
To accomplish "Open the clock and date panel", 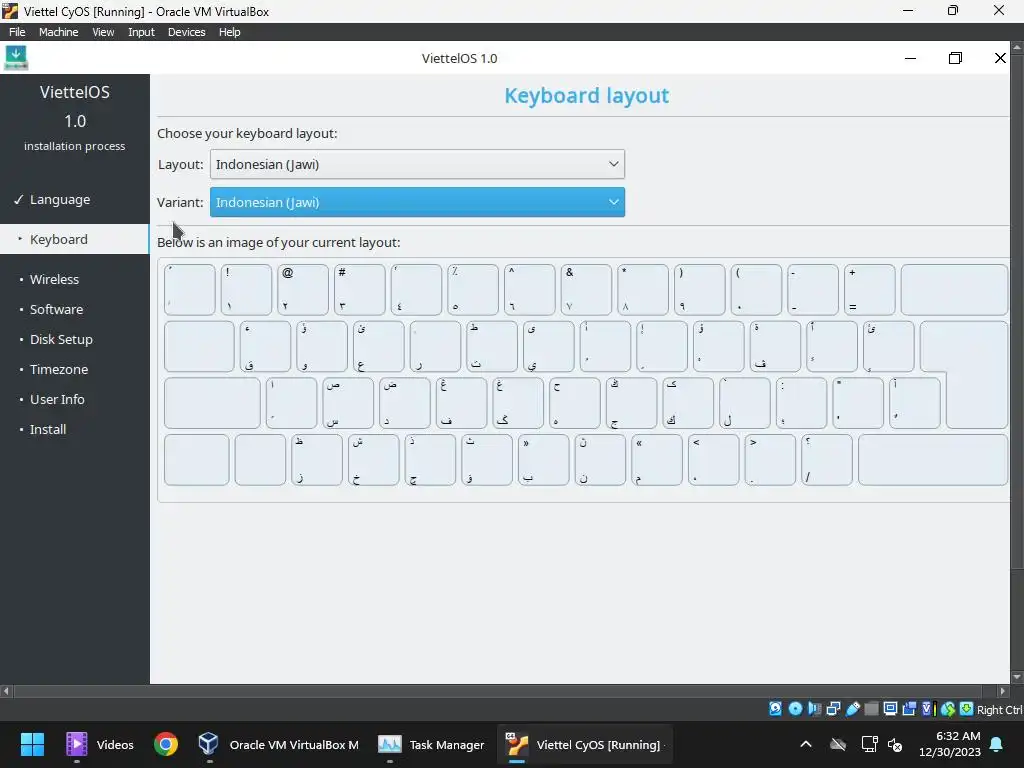I will [x=950, y=744].
